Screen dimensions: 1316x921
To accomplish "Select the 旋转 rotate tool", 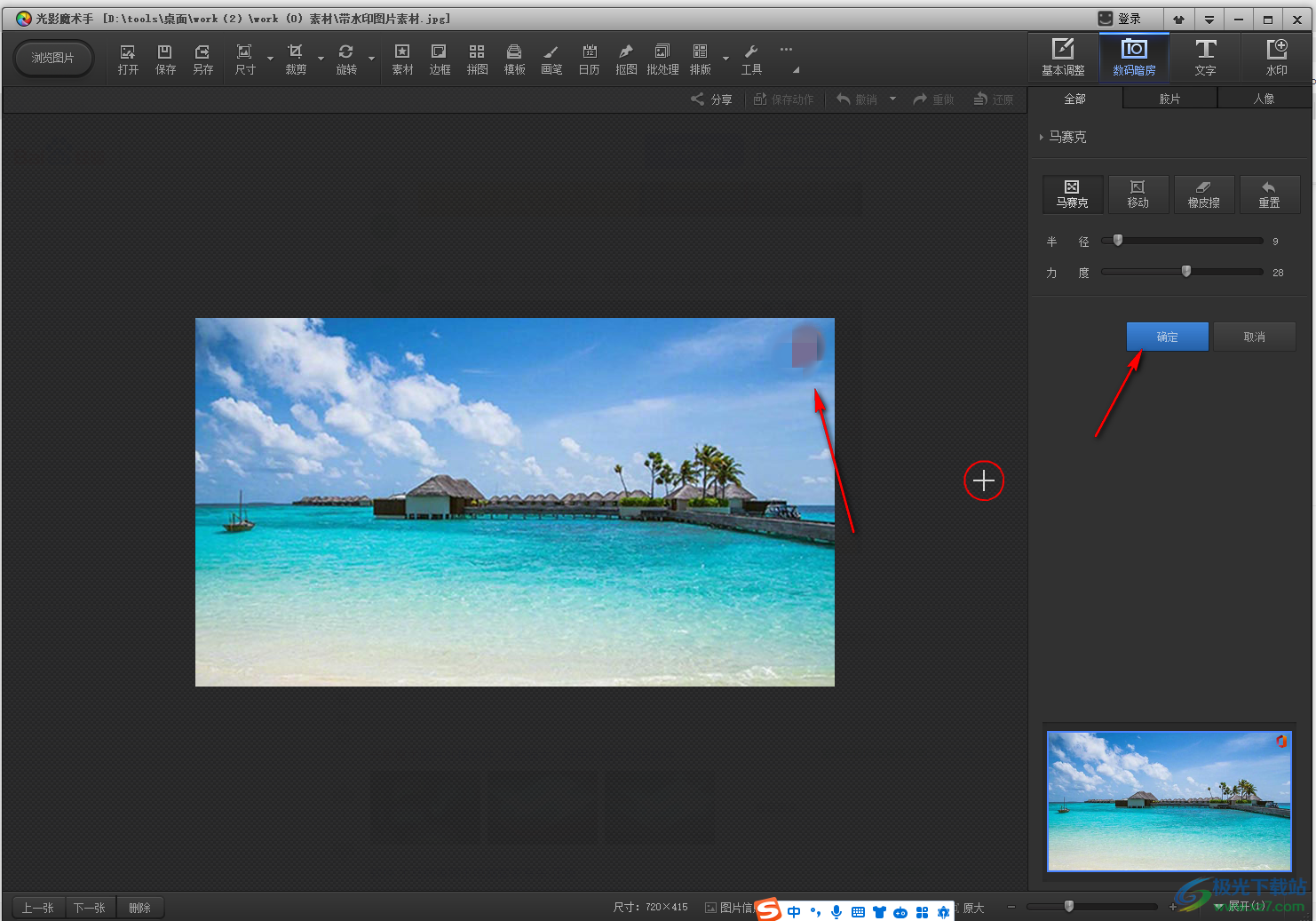I will (346, 60).
